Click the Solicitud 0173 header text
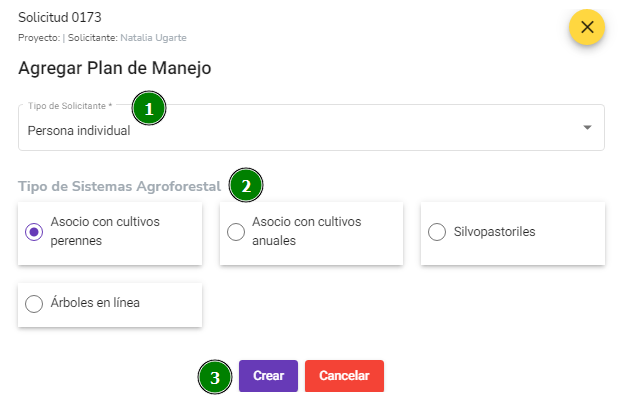Viewport: 619px width, 411px height. (x=60, y=17)
